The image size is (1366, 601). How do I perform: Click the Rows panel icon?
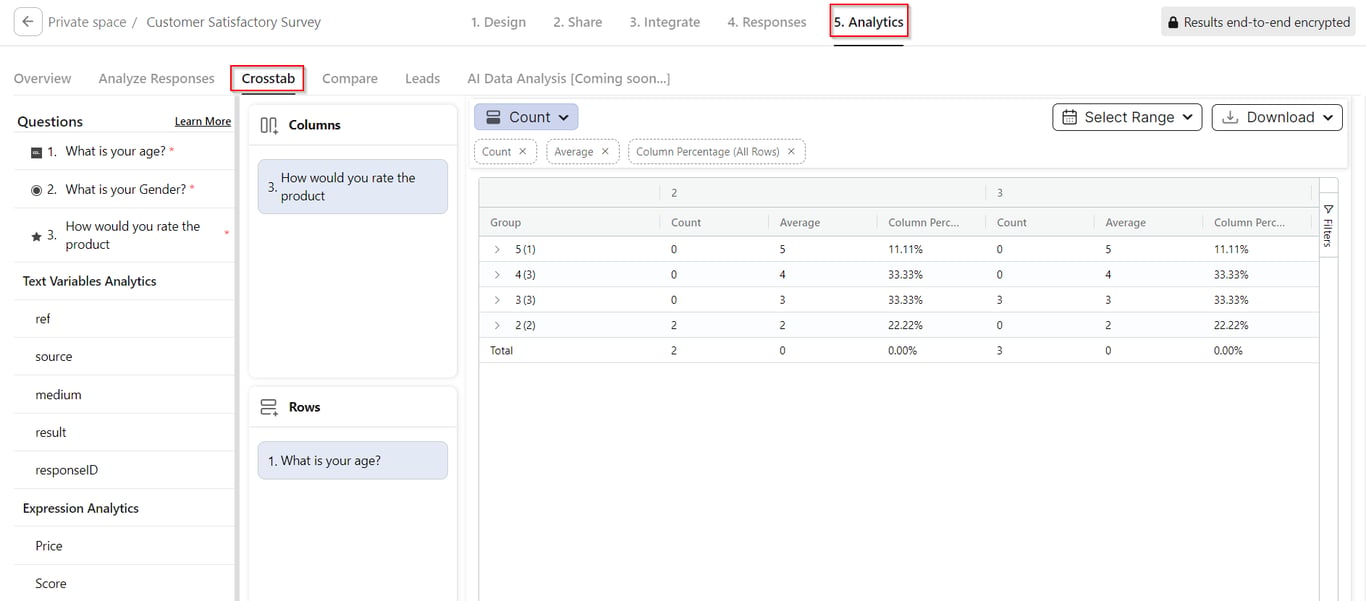(269, 407)
